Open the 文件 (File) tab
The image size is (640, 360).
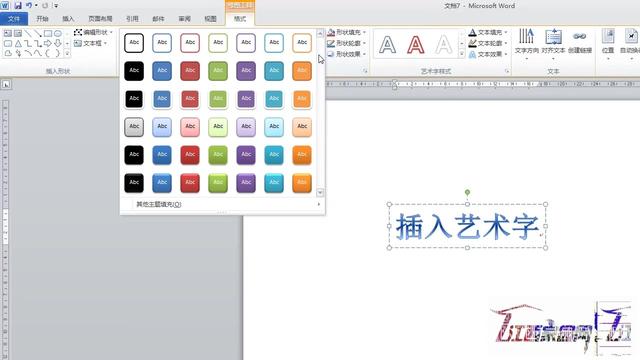(14, 19)
